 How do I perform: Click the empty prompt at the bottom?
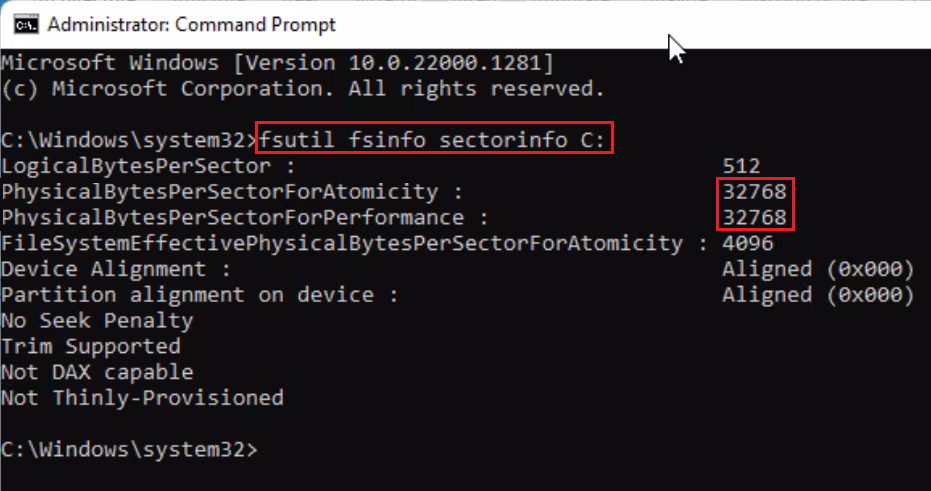click(x=129, y=449)
